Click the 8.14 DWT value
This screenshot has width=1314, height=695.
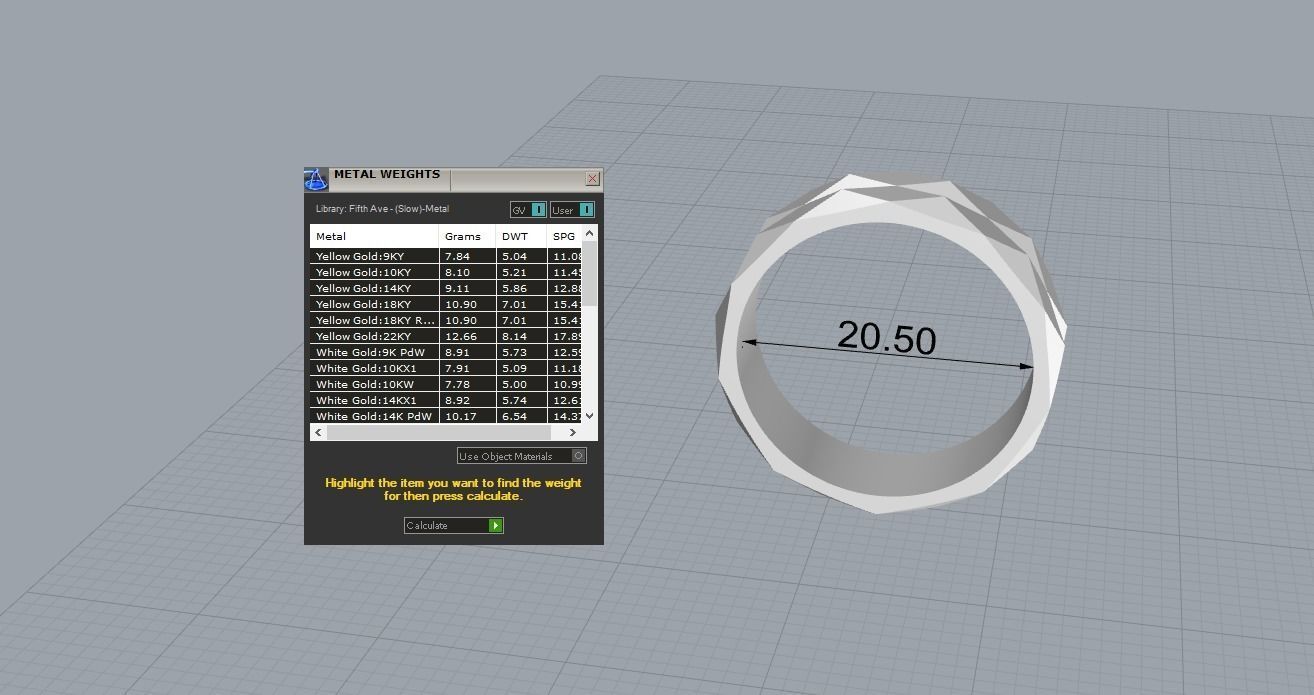coord(514,336)
